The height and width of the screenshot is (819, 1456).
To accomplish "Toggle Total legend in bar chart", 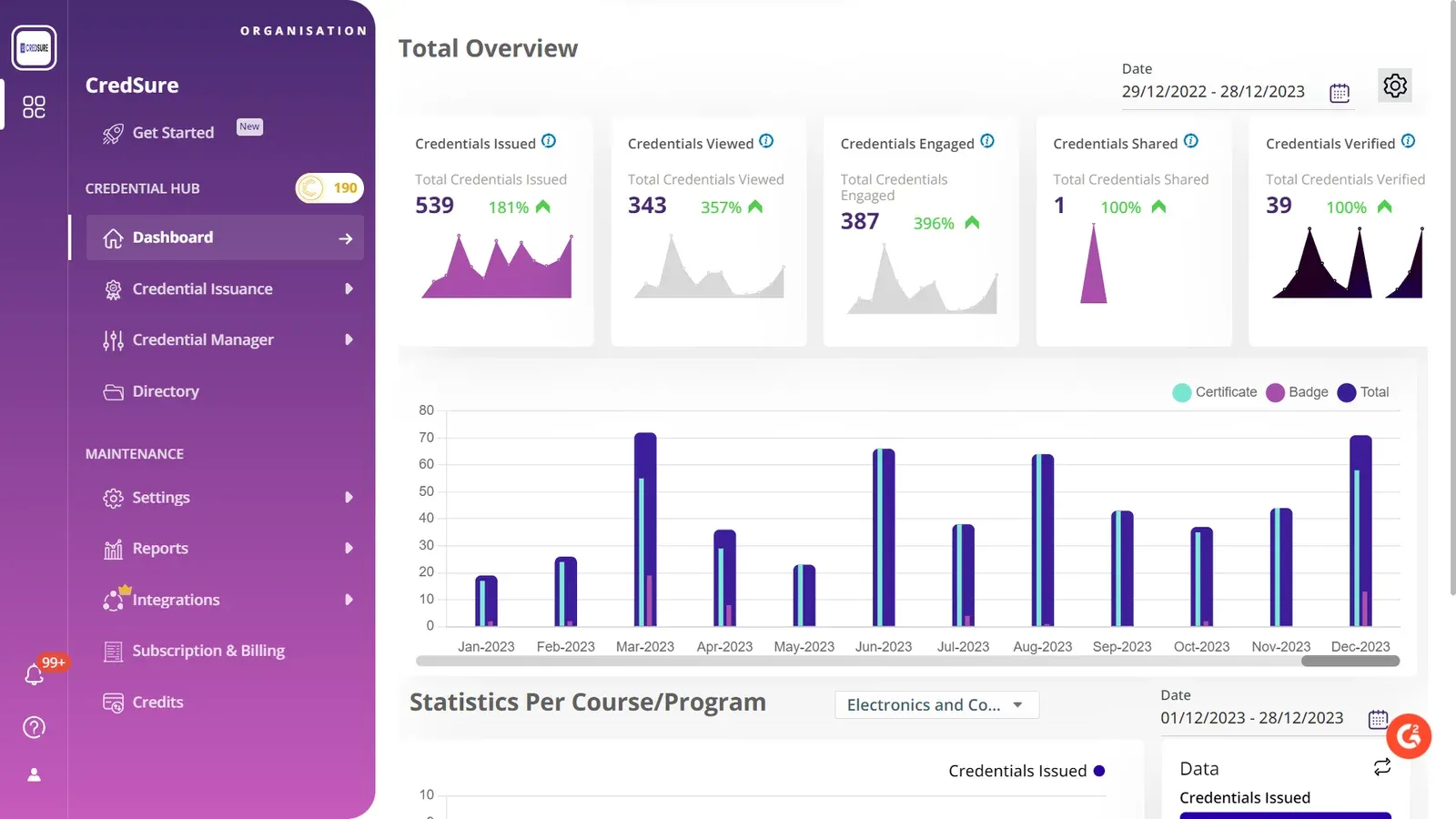I will click(1363, 392).
